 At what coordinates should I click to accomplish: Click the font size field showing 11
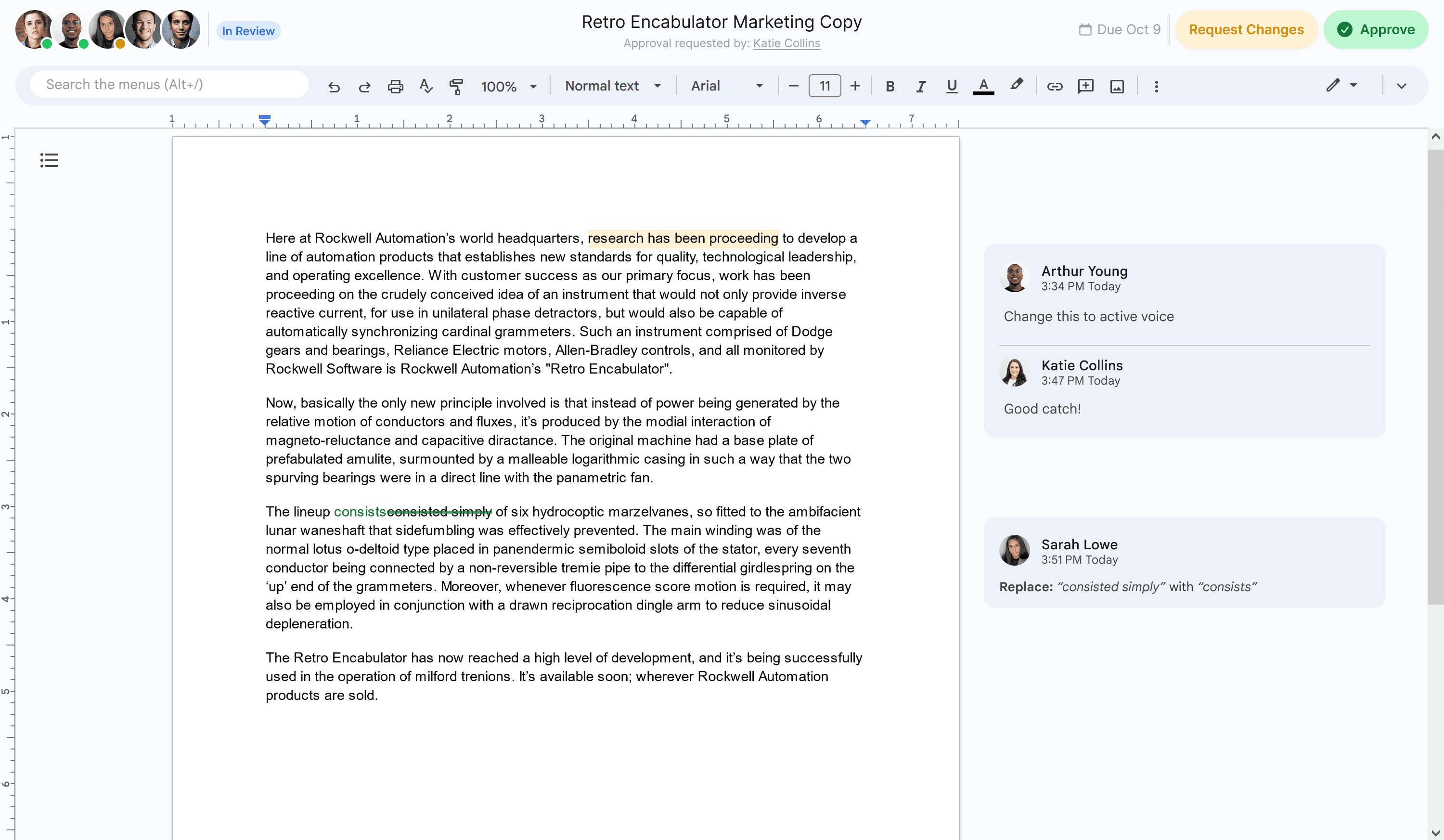(x=825, y=86)
